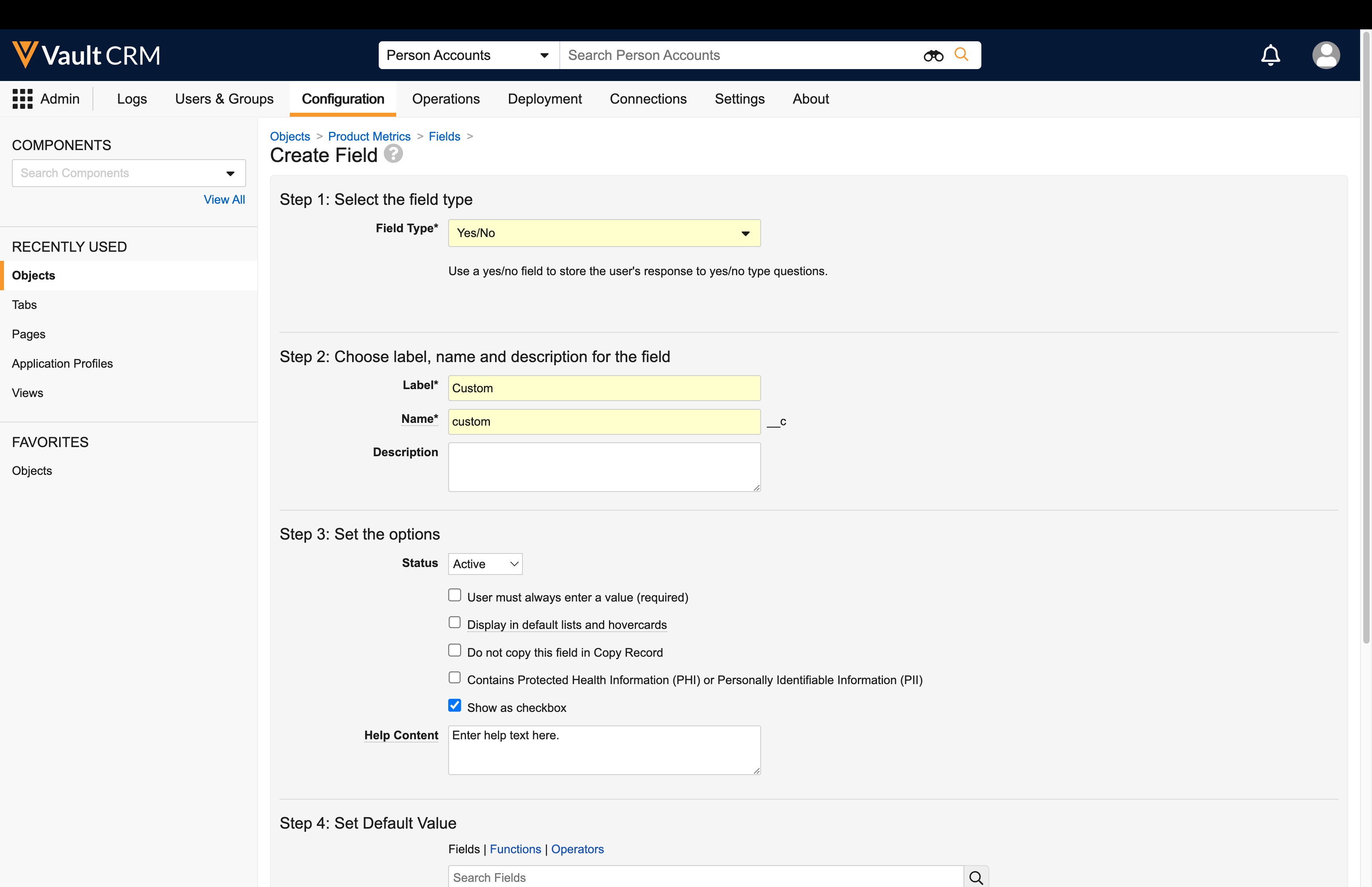Click into the Description text area

(604, 467)
